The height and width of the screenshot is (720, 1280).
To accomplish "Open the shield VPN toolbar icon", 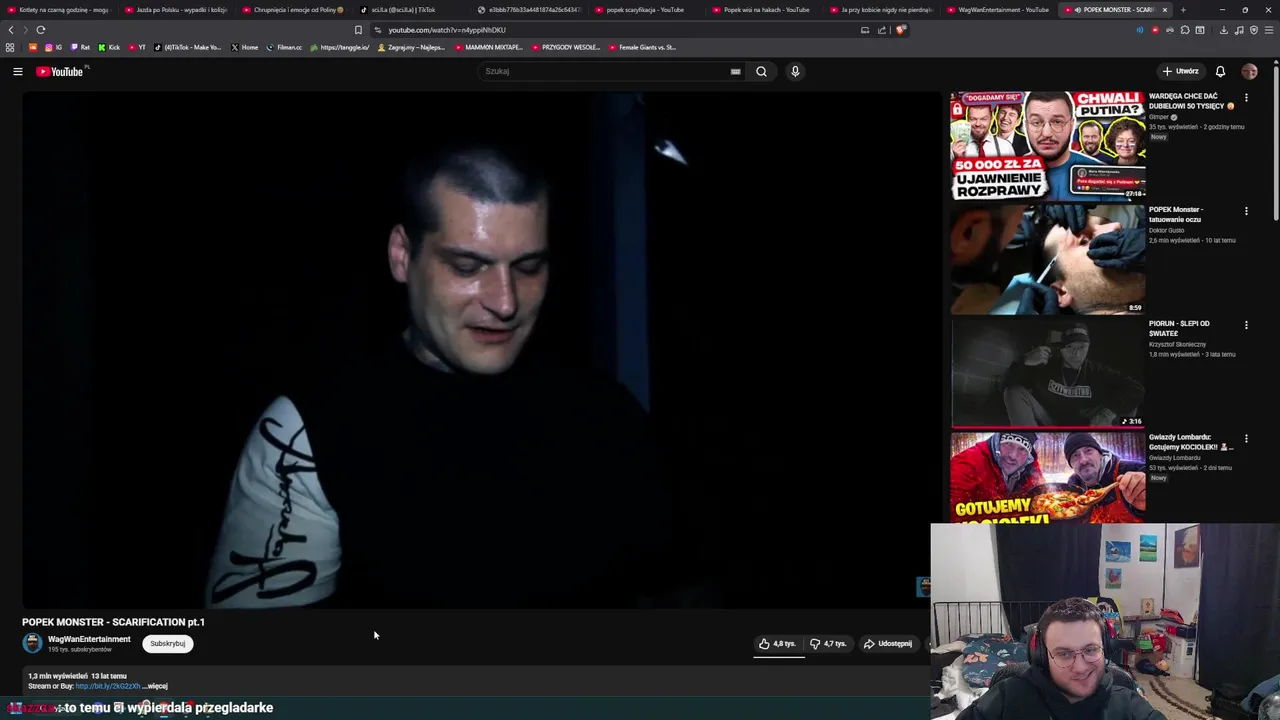I will [1254, 30].
